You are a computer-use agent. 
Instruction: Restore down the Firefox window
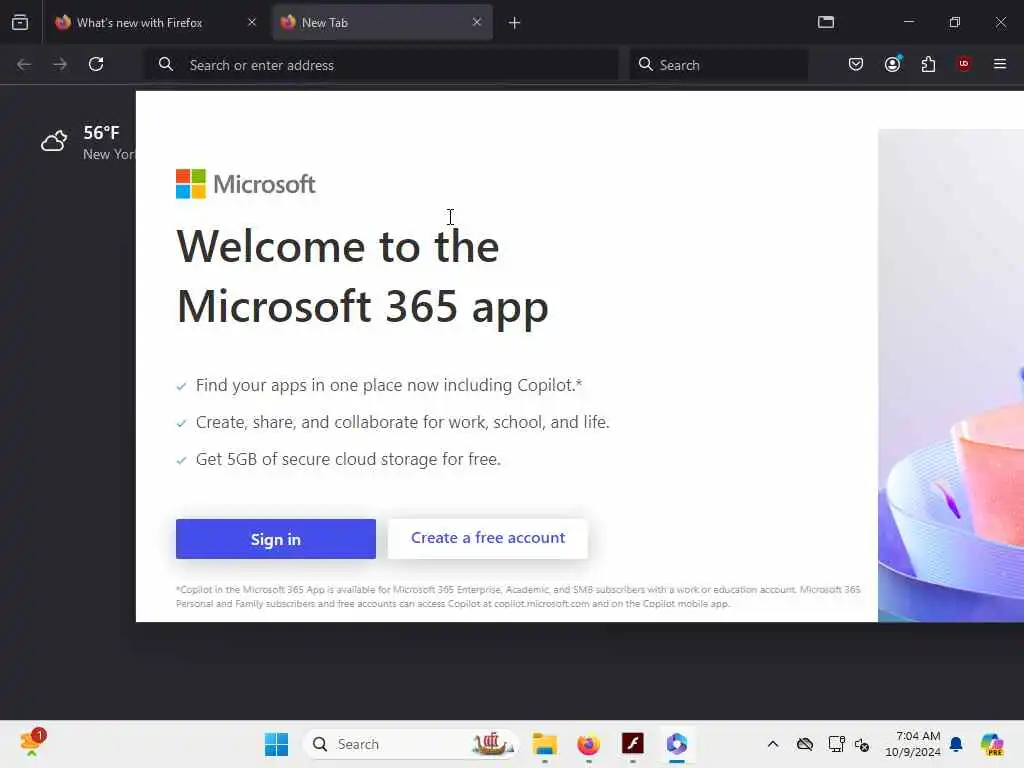tap(954, 22)
